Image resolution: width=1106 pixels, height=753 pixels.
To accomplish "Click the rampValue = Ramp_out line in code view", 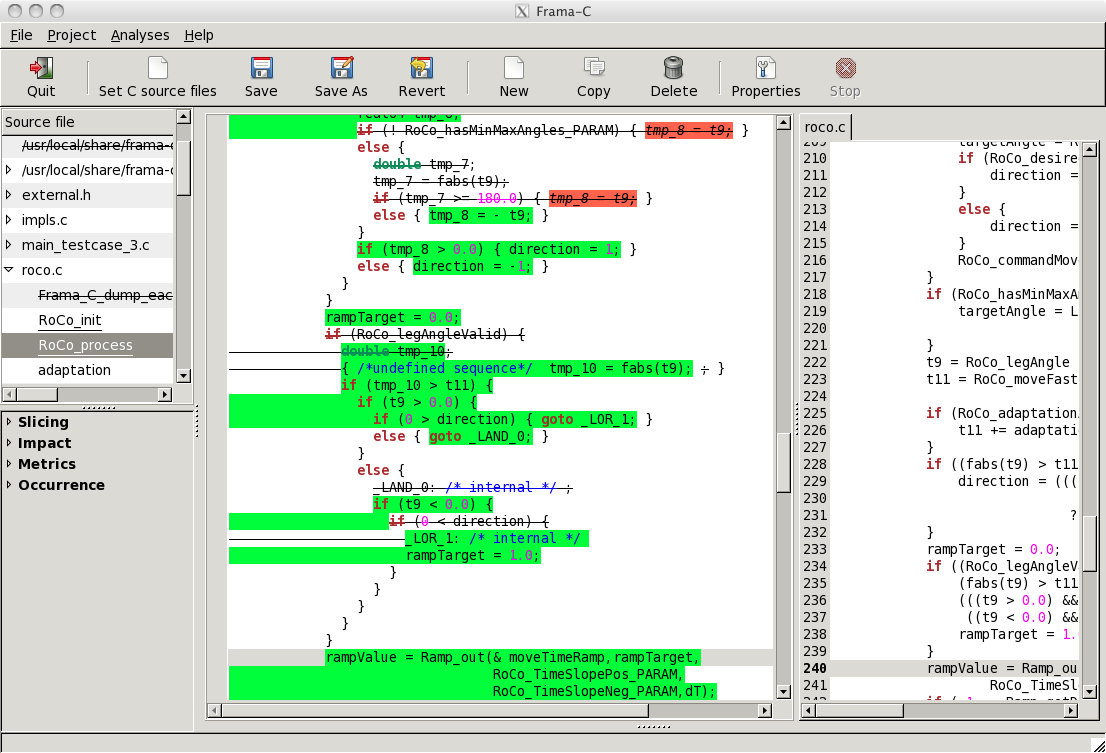I will click(513, 658).
